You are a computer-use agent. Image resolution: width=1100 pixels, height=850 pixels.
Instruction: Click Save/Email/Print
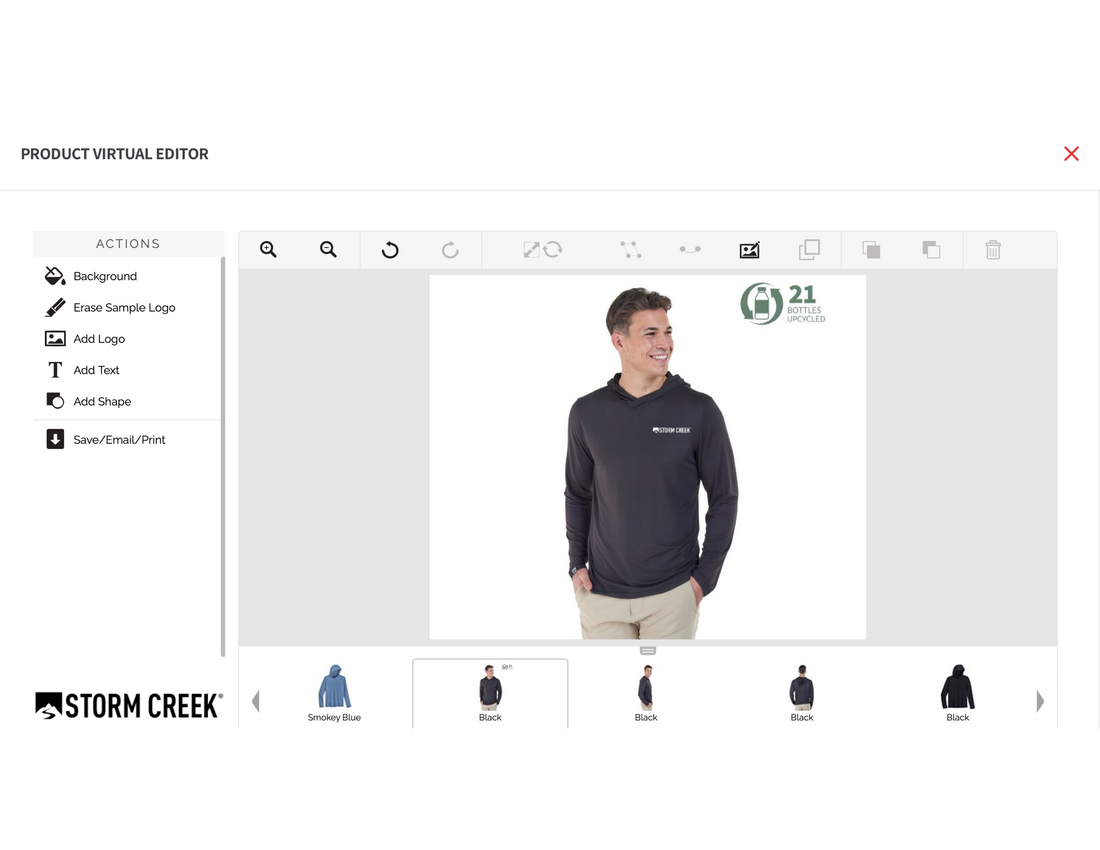[118, 440]
